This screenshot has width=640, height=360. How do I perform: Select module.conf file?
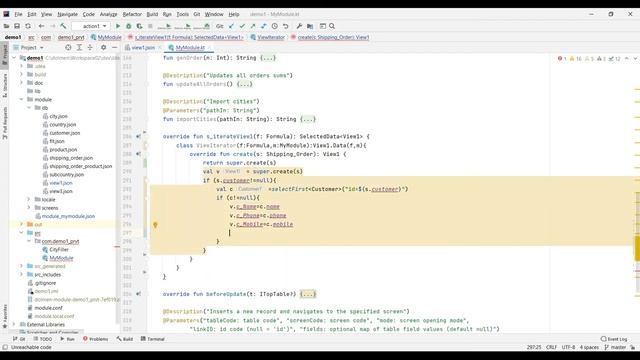[x=48, y=308]
